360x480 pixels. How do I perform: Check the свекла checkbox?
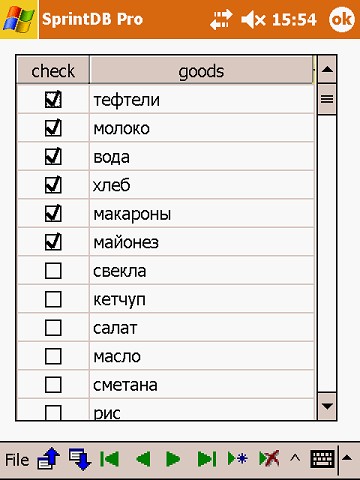pos(53,270)
